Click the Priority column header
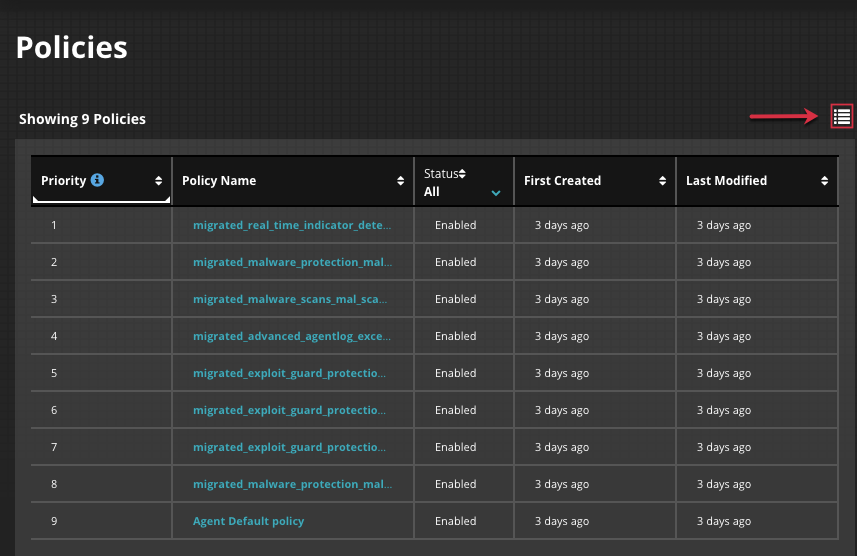The width and height of the screenshot is (857, 556). pyautogui.click(x=102, y=181)
